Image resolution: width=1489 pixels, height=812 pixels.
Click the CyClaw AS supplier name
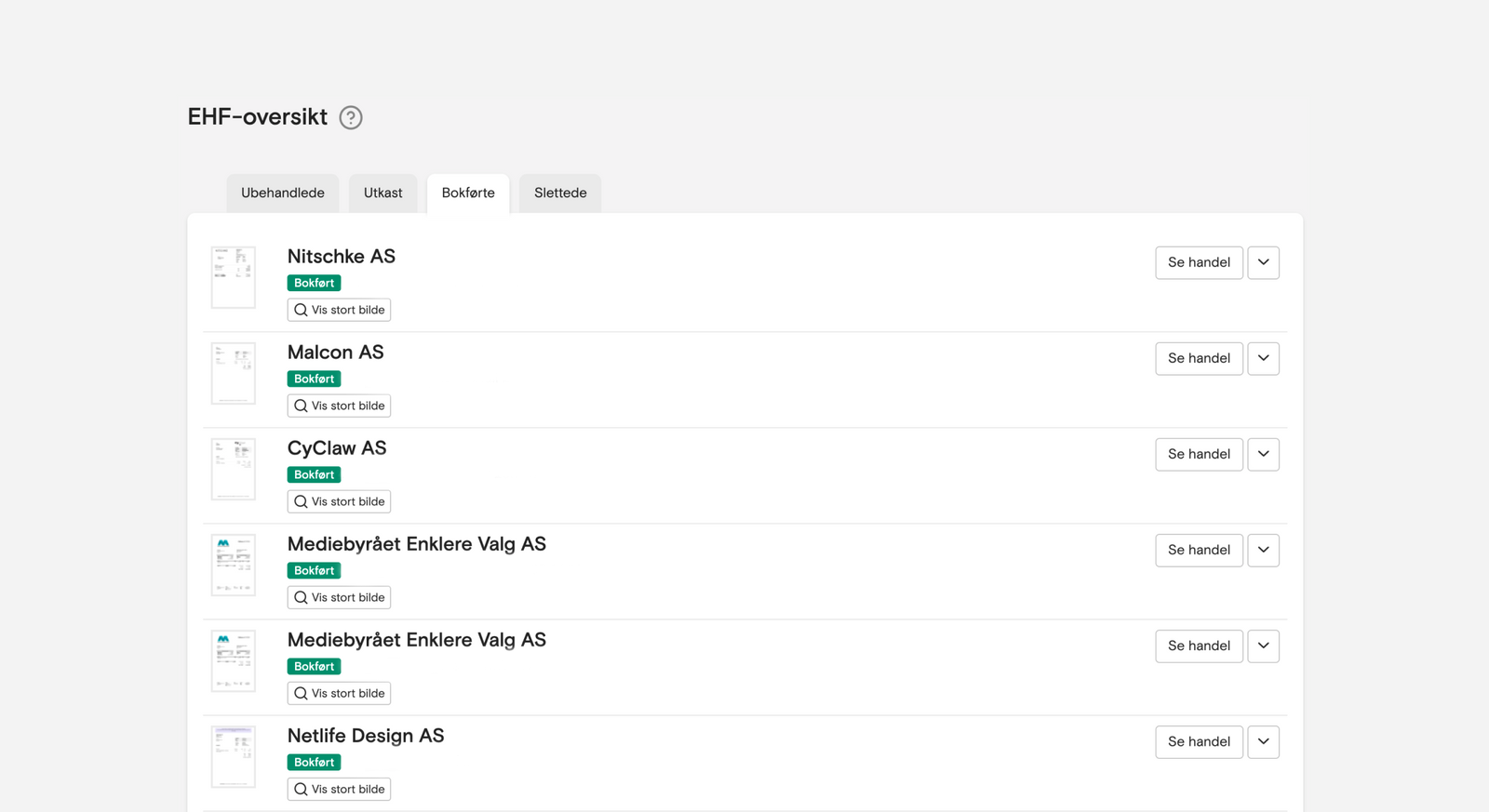(x=337, y=448)
